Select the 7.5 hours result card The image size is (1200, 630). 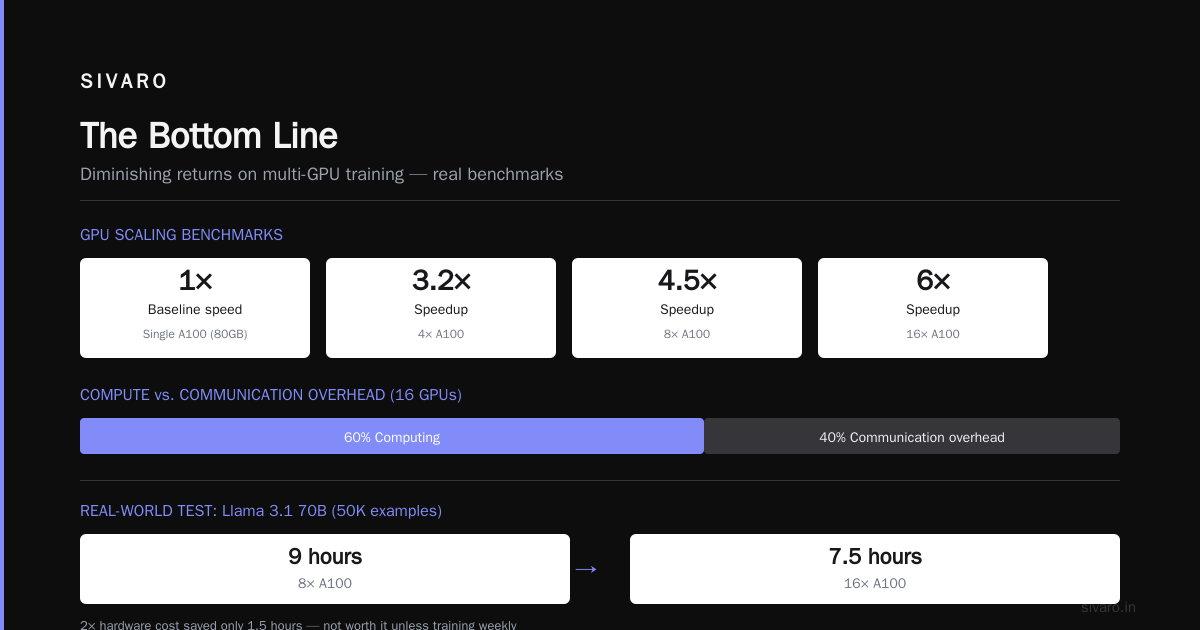click(875, 569)
